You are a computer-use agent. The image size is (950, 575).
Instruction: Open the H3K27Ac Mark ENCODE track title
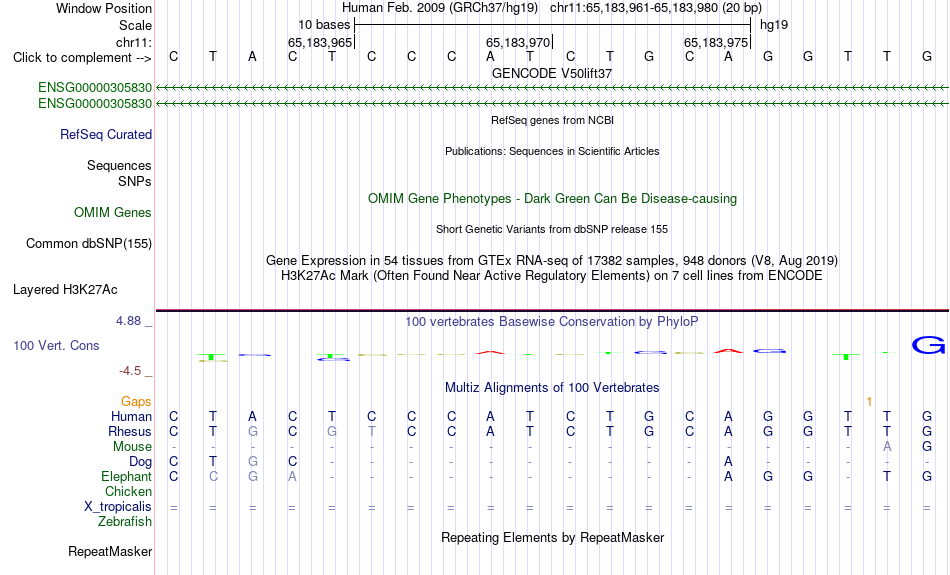click(x=552, y=276)
